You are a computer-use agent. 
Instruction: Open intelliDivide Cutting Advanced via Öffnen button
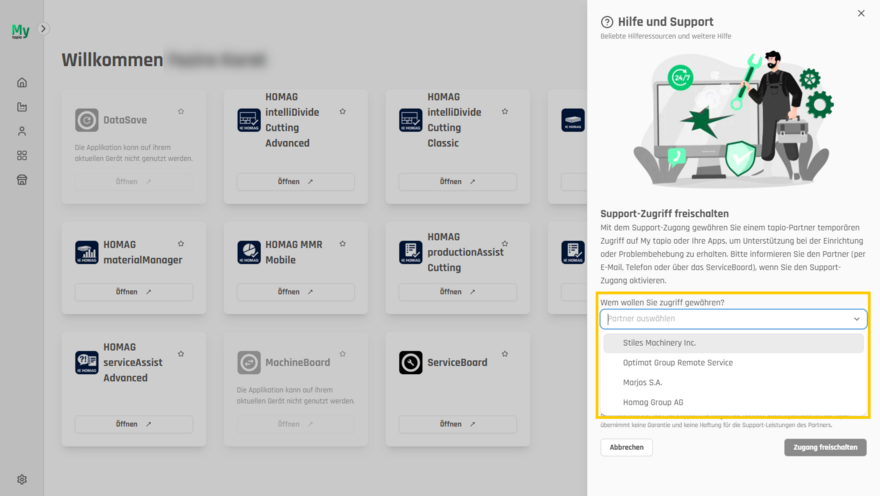point(296,182)
